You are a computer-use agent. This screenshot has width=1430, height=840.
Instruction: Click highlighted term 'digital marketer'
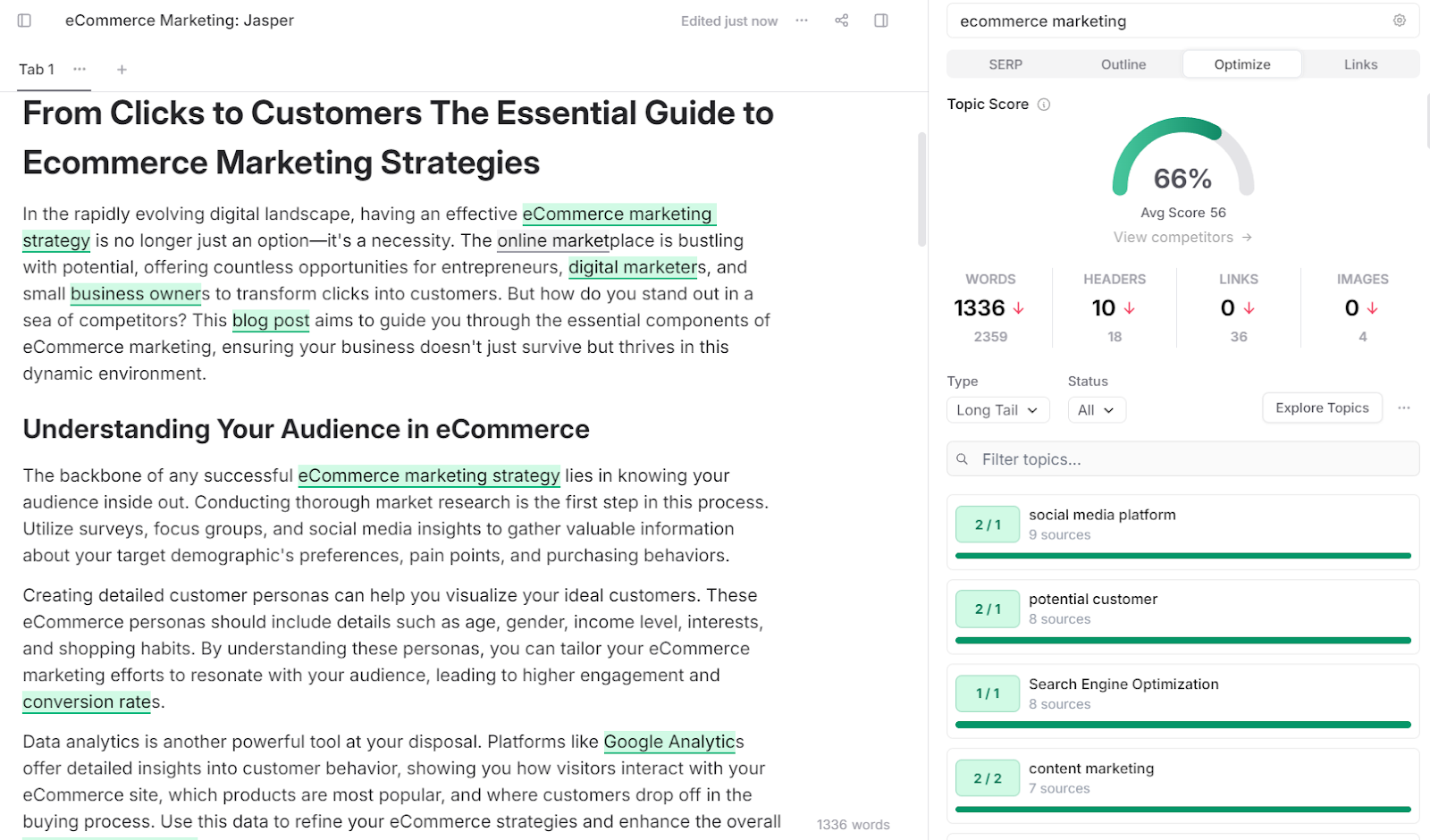point(634,267)
